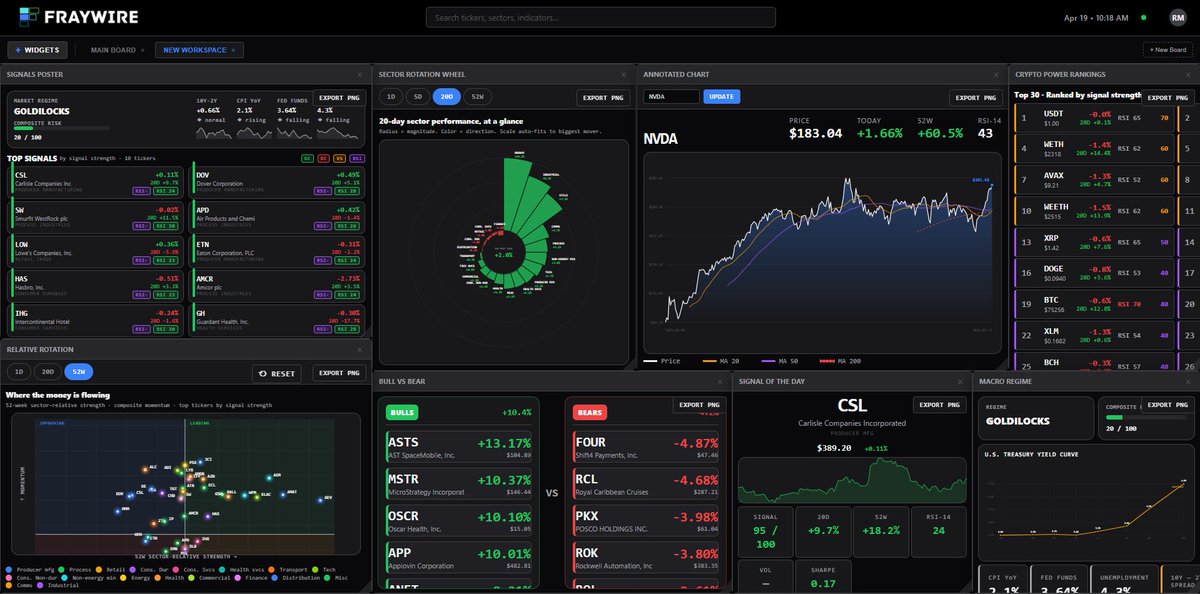This screenshot has width=1200, height=594.
Task: Select the USDT crypto ranking row
Action: coord(1095,118)
